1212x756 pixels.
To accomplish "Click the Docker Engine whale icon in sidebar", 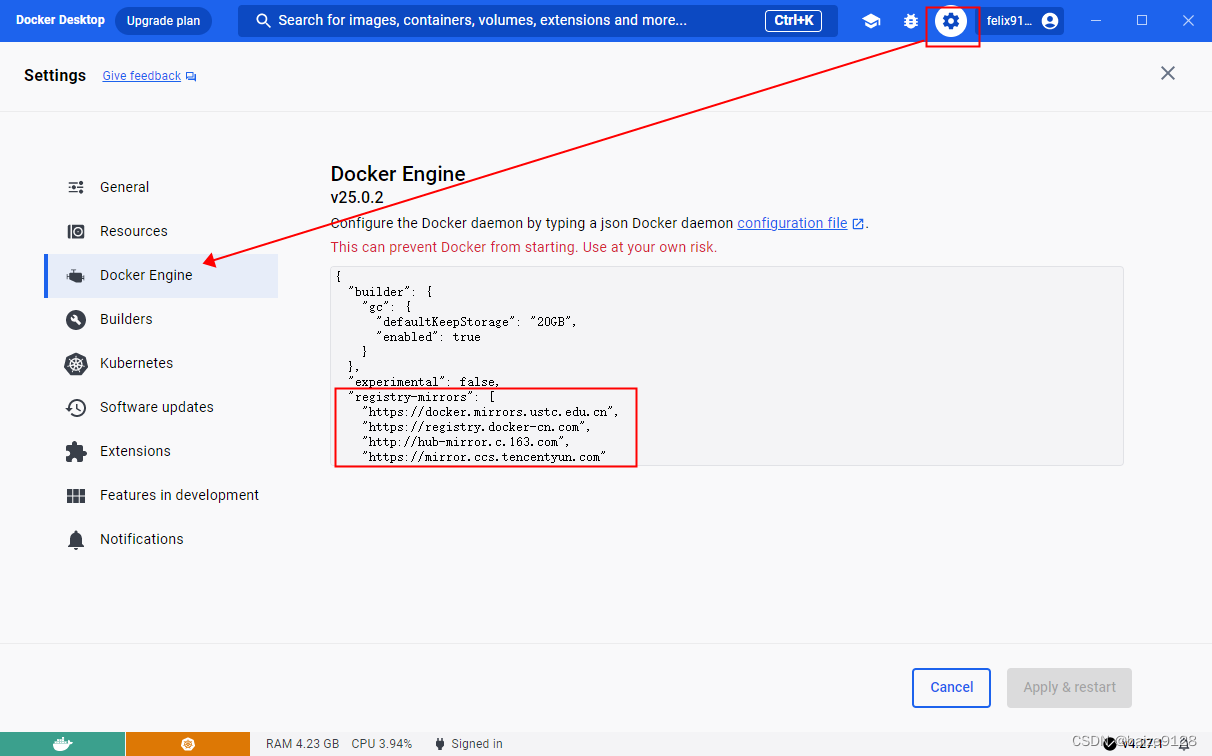I will click(x=76, y=276).
